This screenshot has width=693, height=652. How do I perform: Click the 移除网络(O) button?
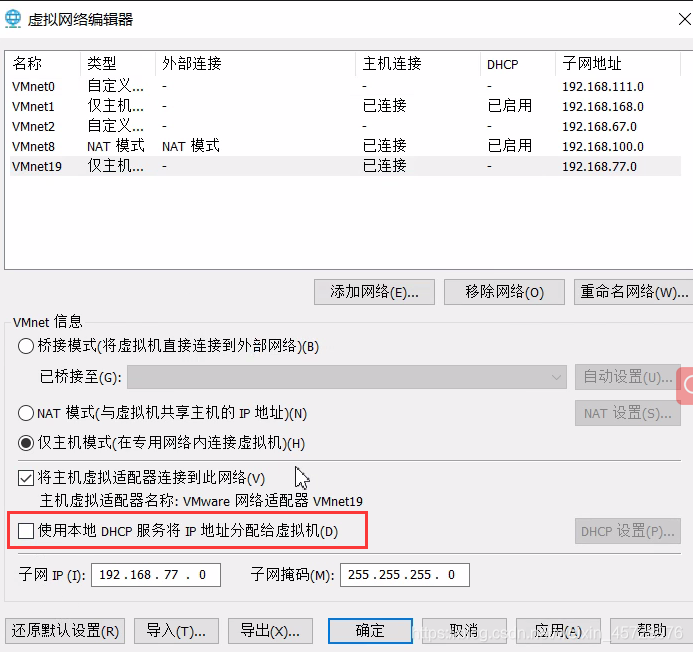coord(504,292)
